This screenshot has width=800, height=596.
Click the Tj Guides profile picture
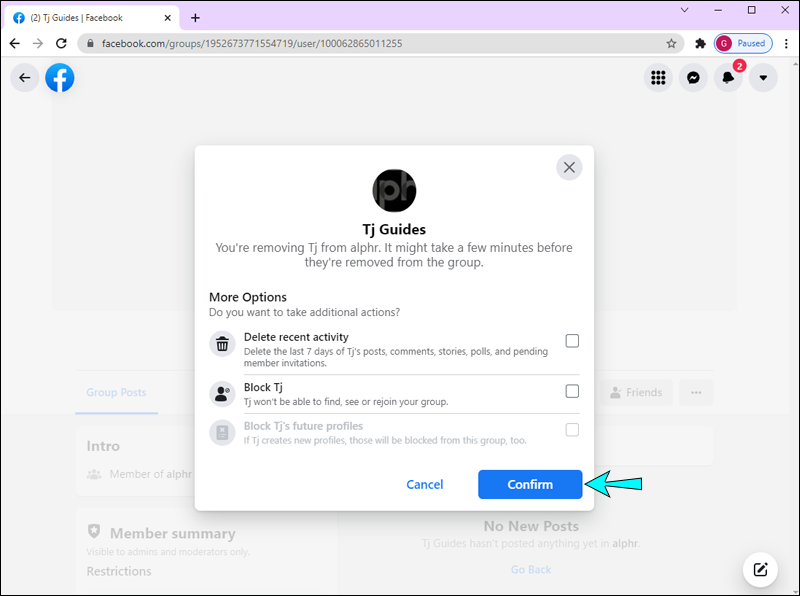click(x=394, y=190)
